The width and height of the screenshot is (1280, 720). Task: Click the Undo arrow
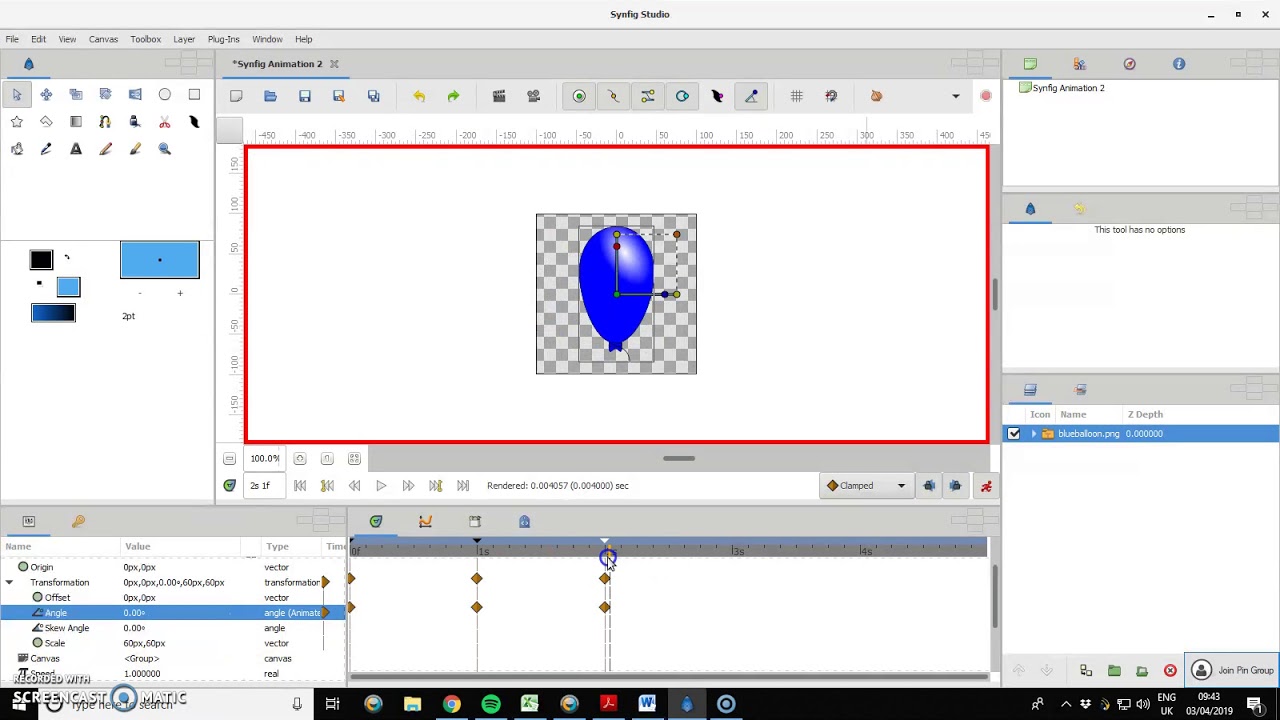[x=419, y=96]
